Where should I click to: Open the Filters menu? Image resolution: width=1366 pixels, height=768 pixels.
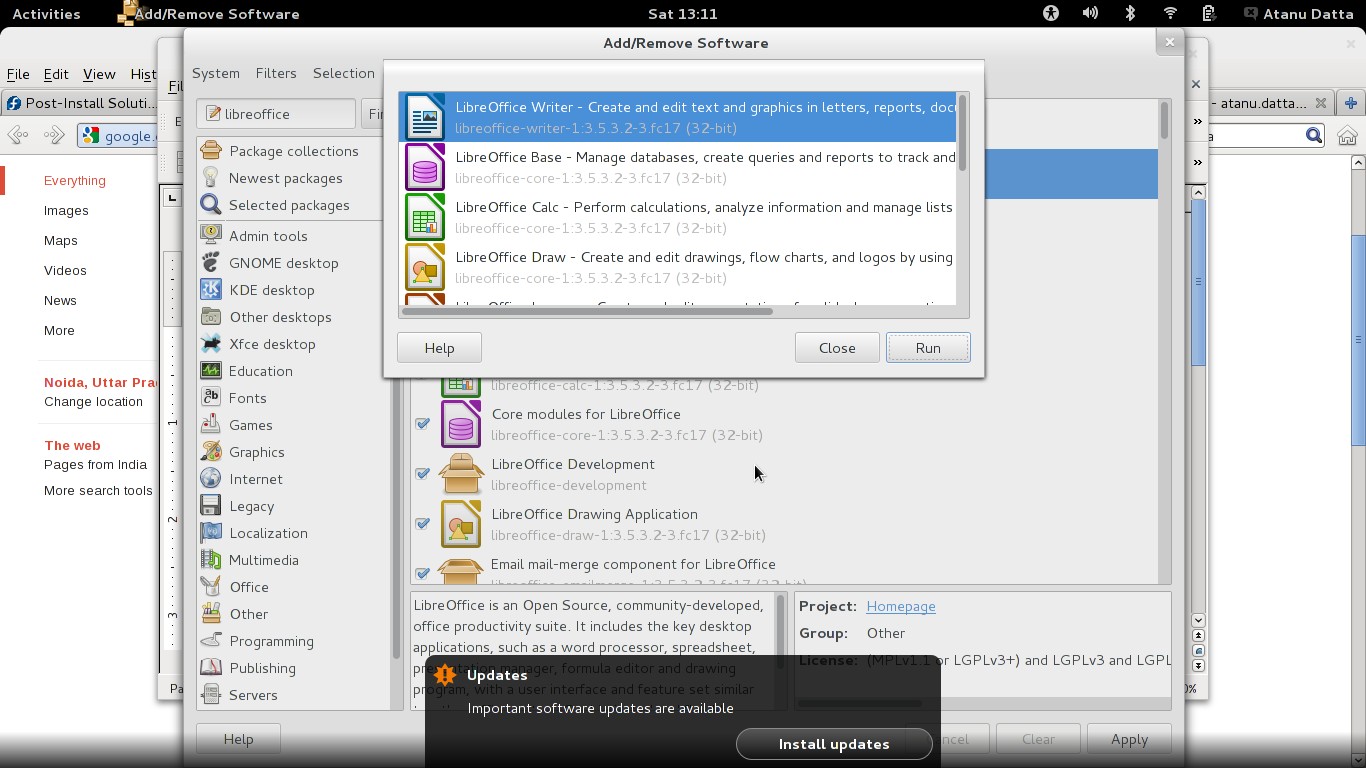(x=276, y=73)
